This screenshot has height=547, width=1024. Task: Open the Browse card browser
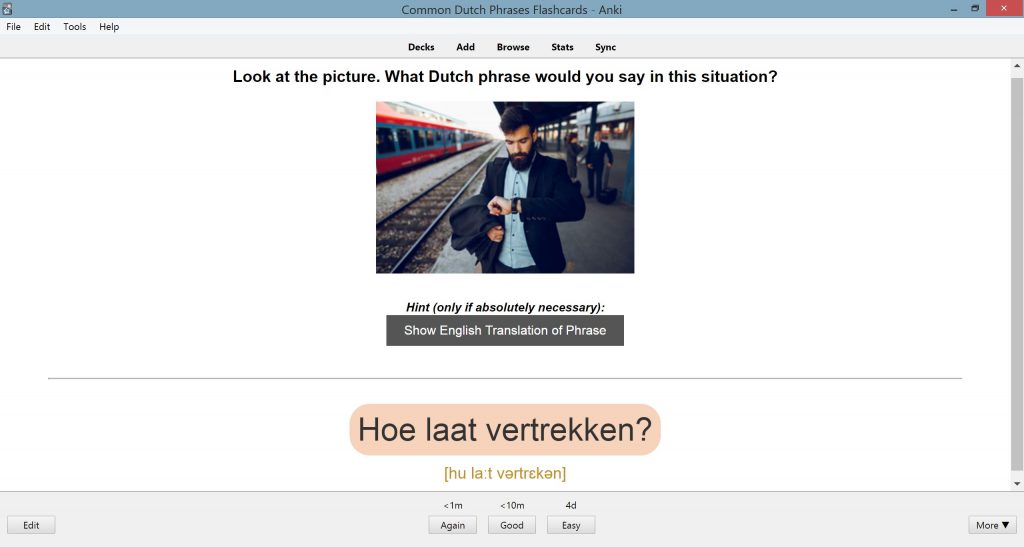[513, 47]
